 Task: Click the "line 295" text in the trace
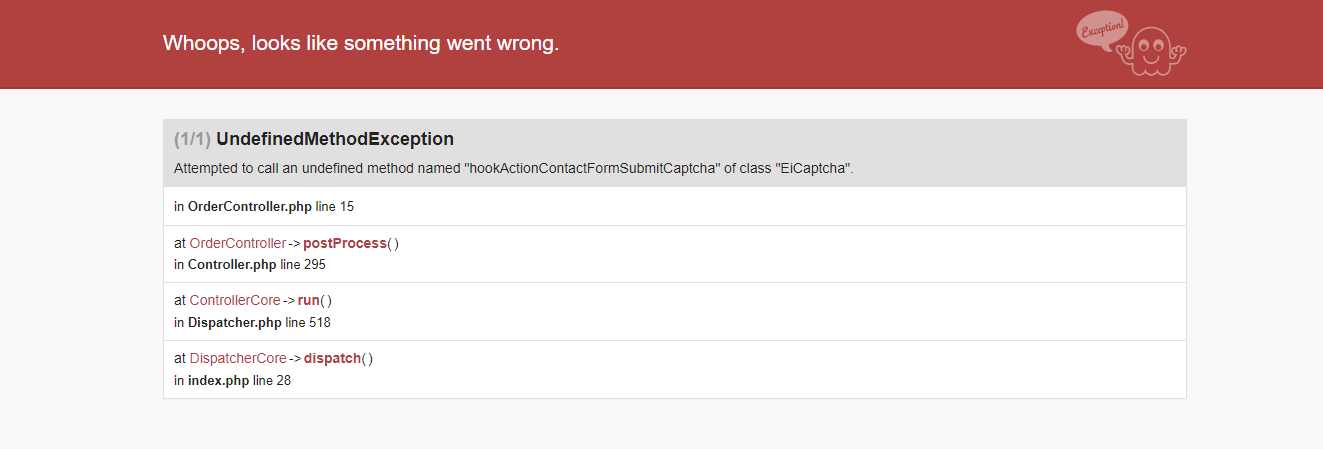[303, 265]
